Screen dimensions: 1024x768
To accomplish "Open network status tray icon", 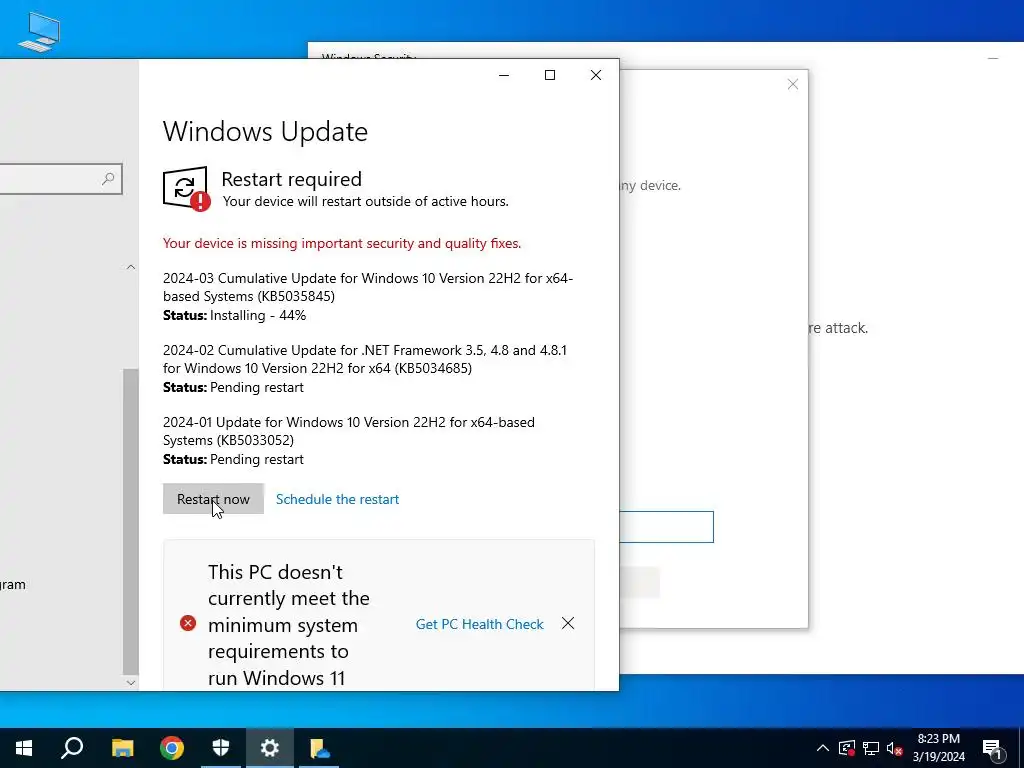I will click(871, 748).
